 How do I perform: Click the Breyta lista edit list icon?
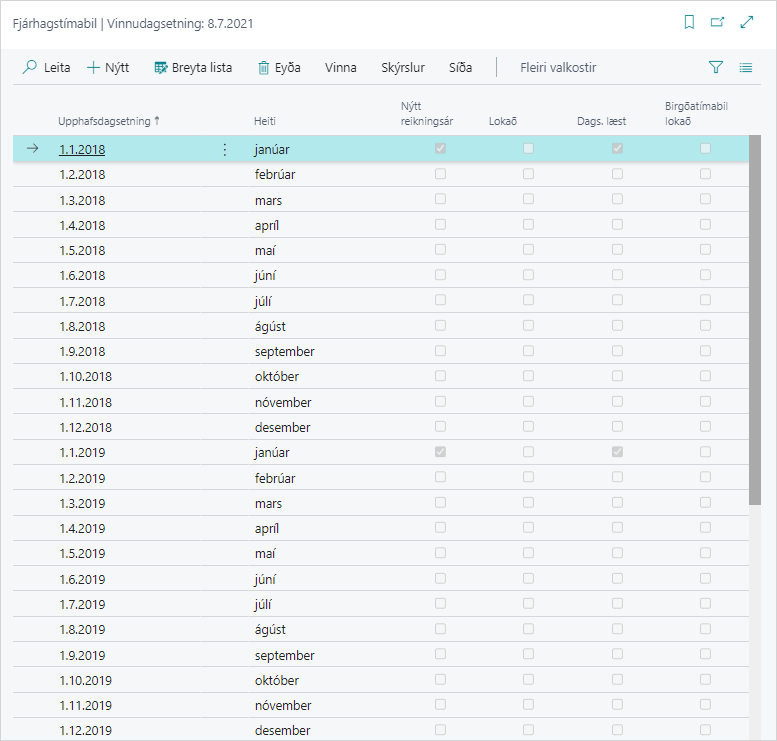click(x=161, y=68)
